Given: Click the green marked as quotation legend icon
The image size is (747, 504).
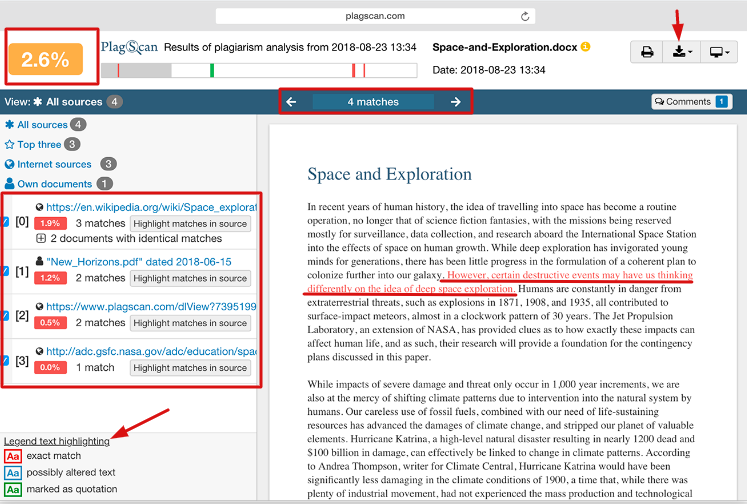Looking at the screenshot, I should tap(13, 489).
